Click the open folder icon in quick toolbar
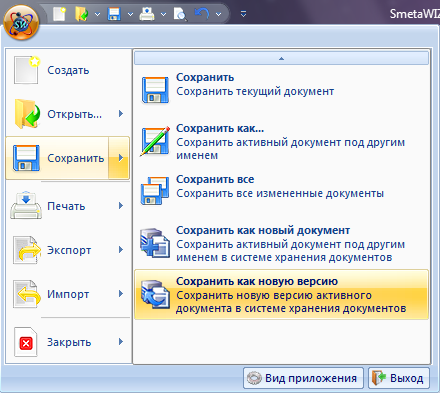 (x=82, y=14)
